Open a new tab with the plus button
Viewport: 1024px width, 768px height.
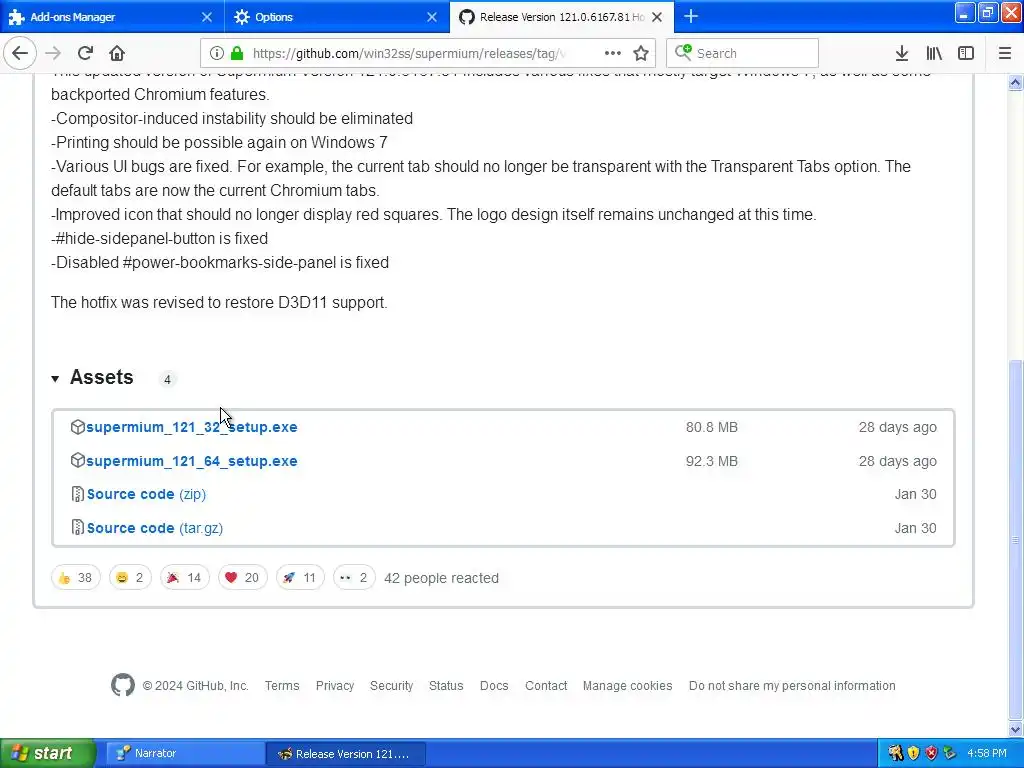(x=691, y=16)
